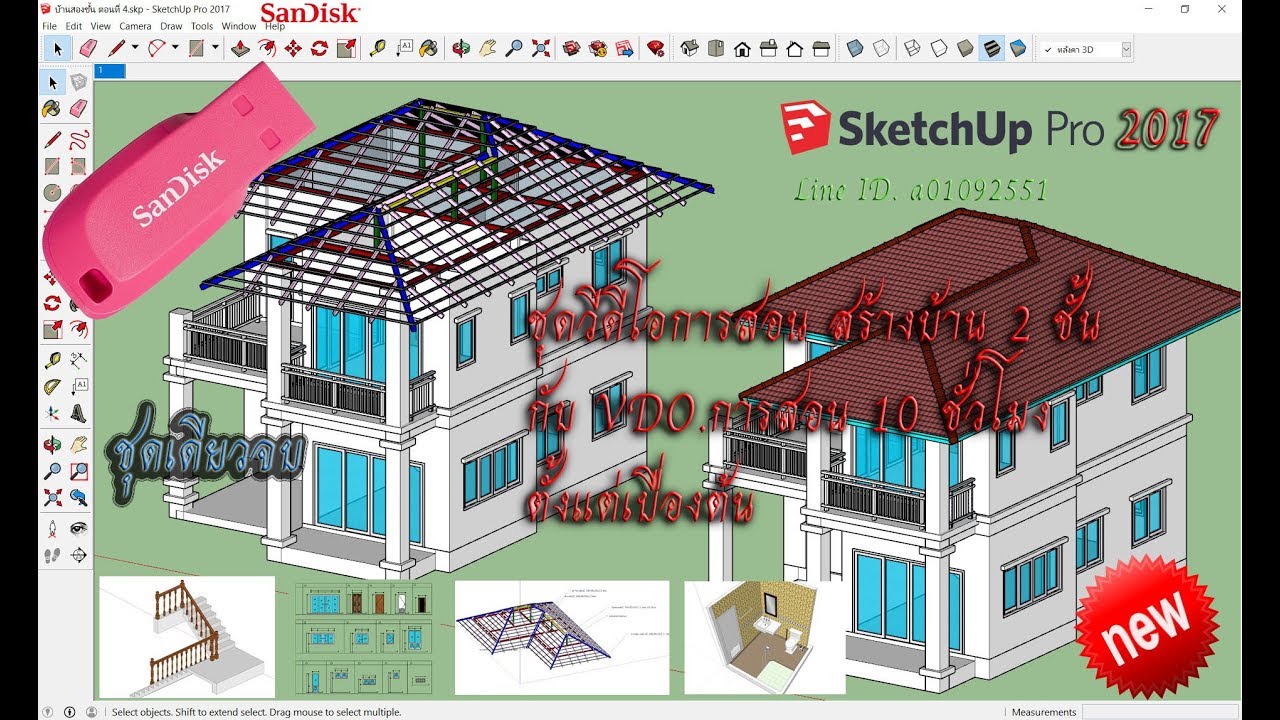Switch to Top view
Viewport: 1280px width, 720px height.
(715, 48)
